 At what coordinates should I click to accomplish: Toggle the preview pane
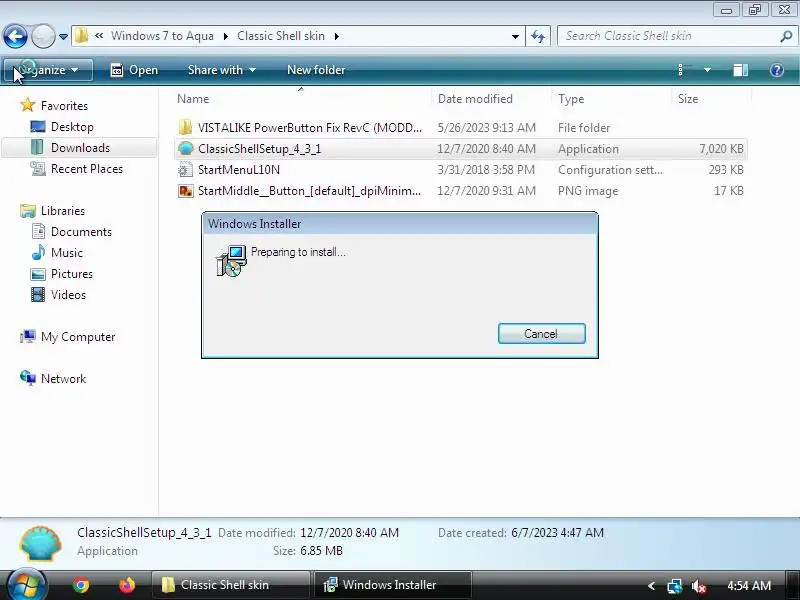(740, 70)
